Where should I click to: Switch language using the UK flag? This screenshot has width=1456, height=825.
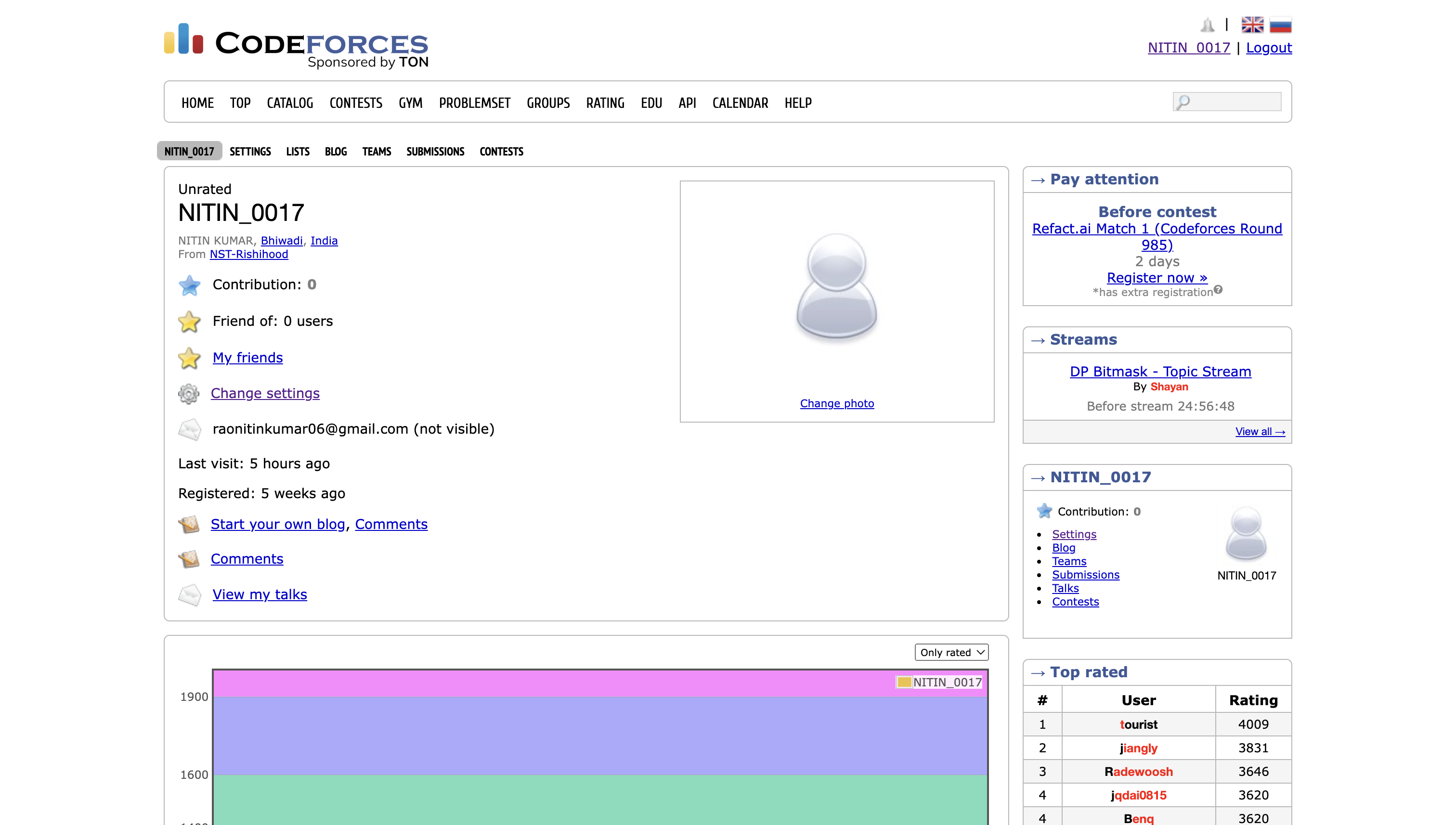tap(1252, 25)
